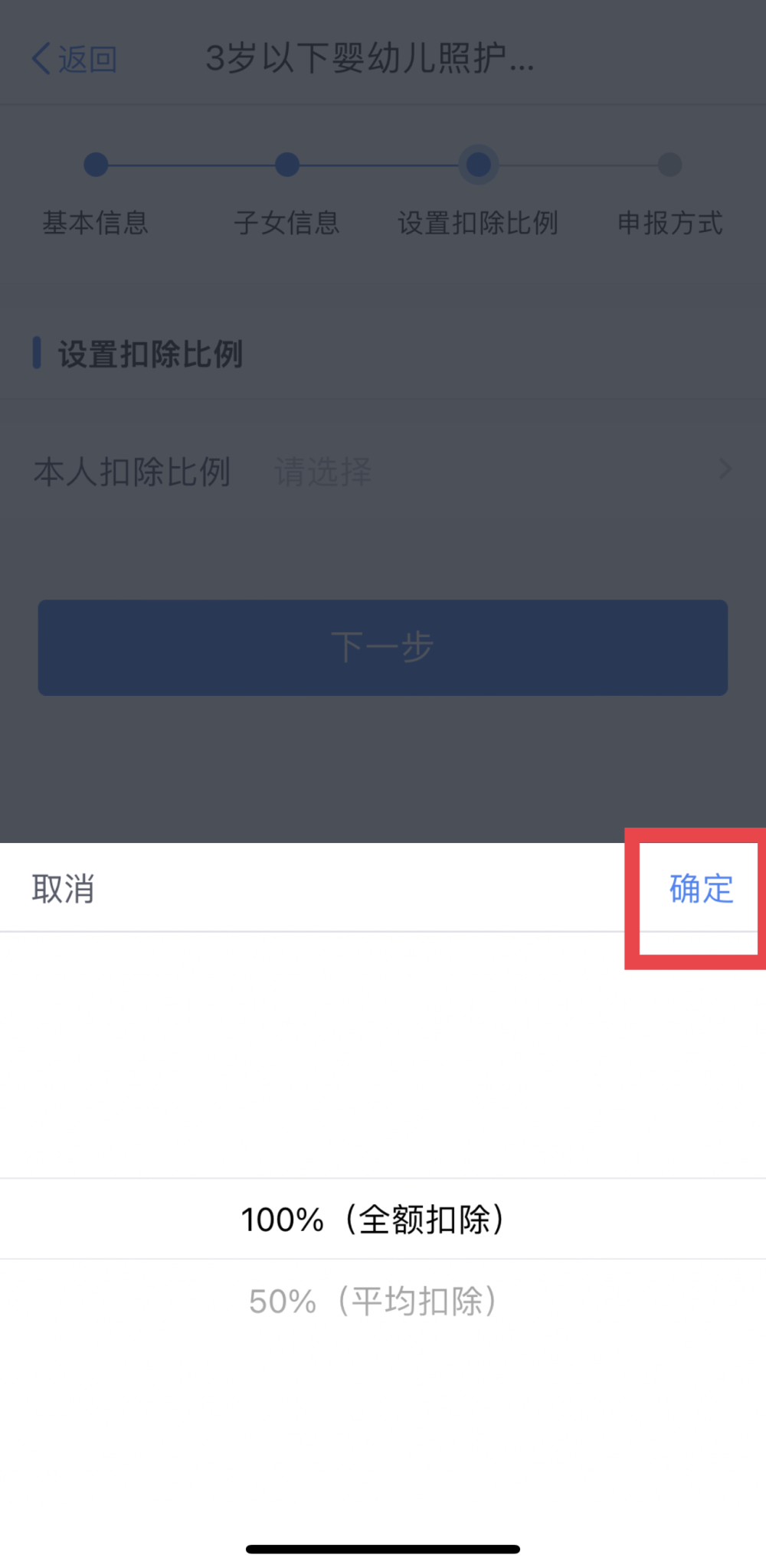
Task: Choose 100%（全额扣除） option
Action: coord(373,1219)
